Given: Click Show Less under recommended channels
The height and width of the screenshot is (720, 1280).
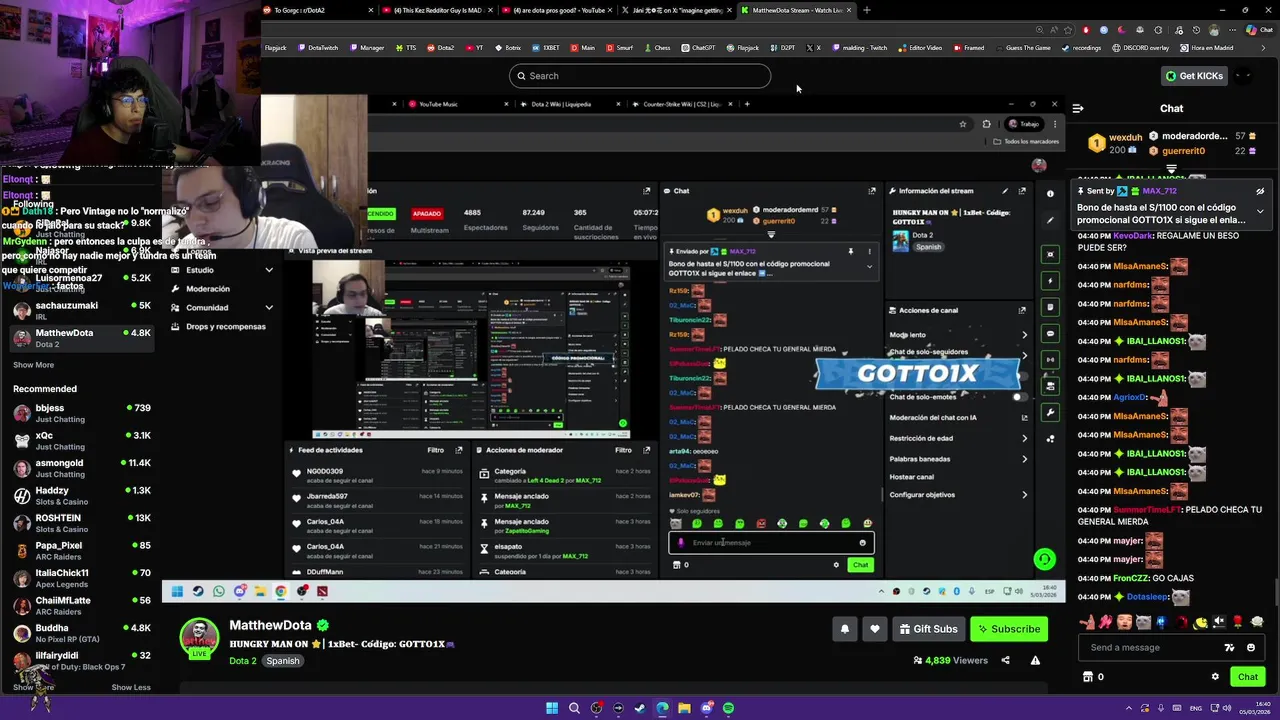Looking at the screenshot, I should 131,687.
